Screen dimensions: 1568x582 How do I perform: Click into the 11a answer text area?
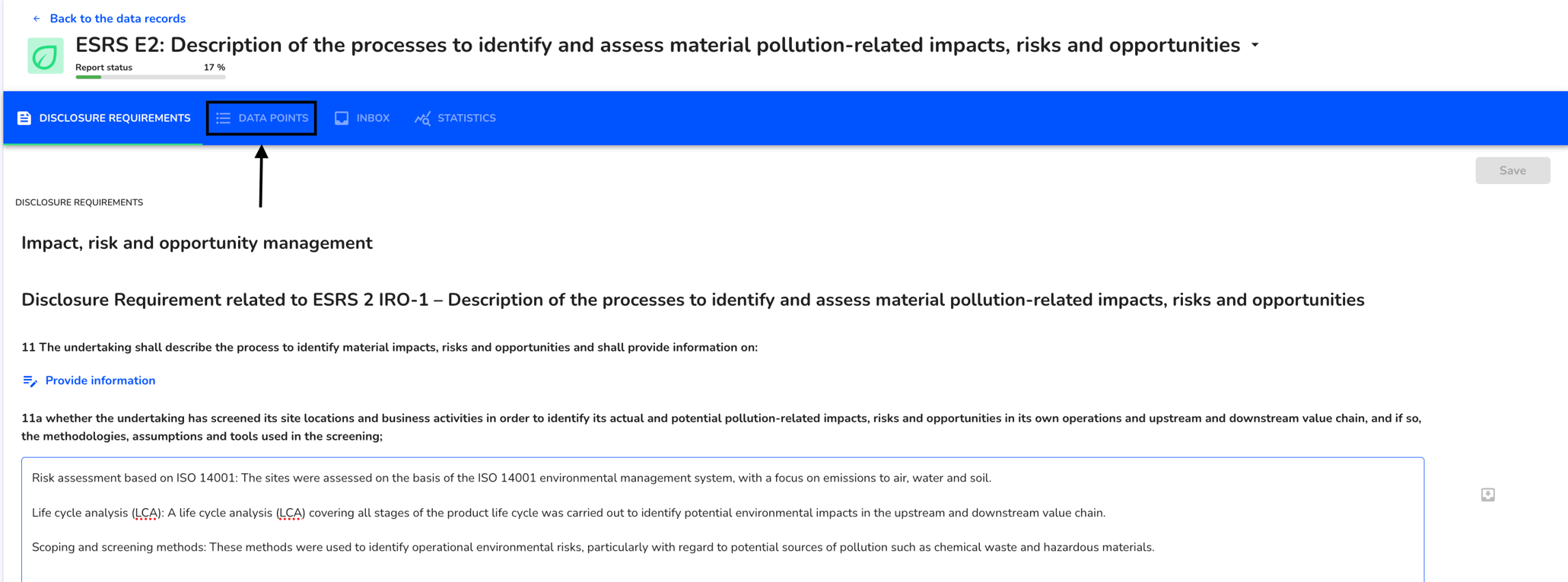(723, 520)
